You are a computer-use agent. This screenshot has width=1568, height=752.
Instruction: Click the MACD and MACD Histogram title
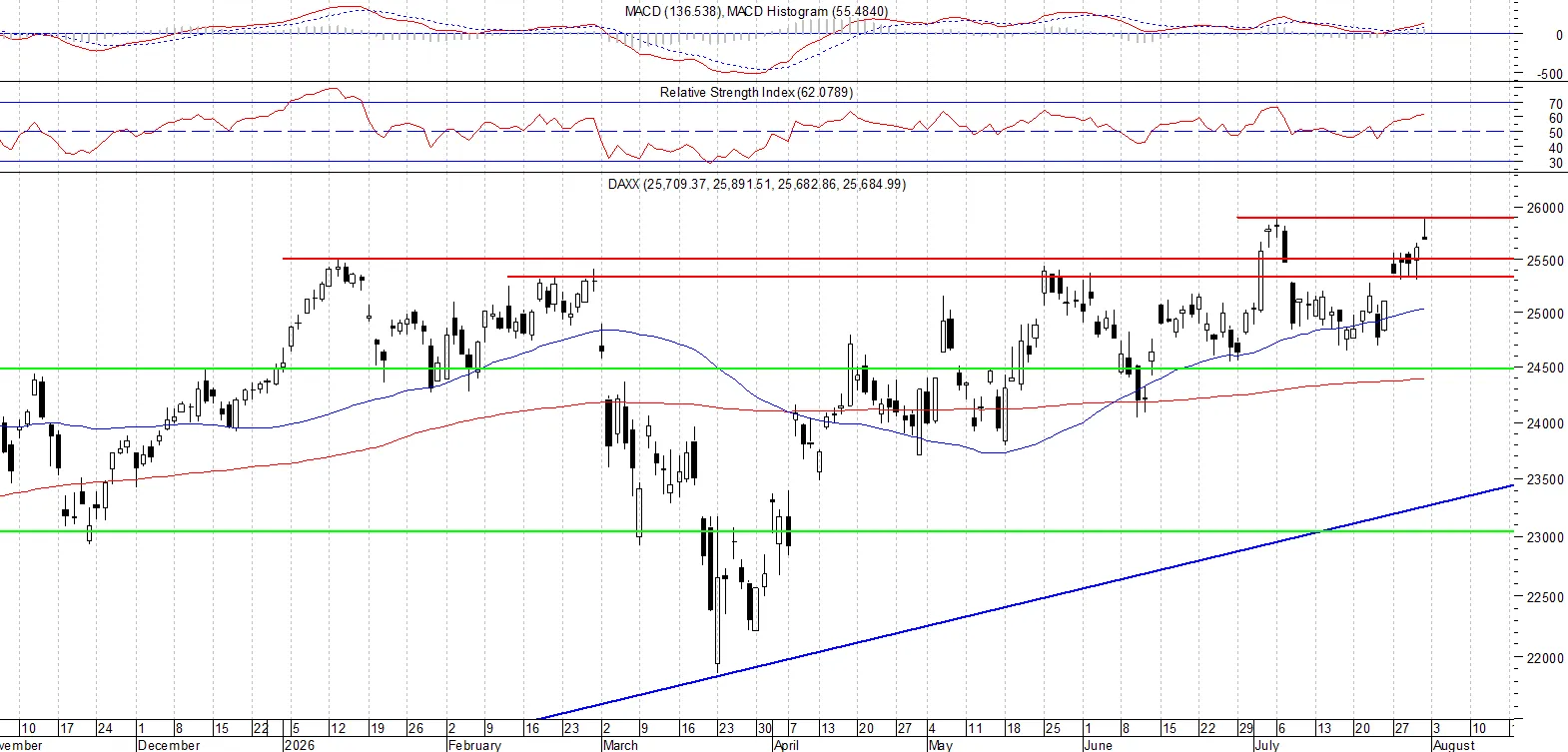[756, 12]
